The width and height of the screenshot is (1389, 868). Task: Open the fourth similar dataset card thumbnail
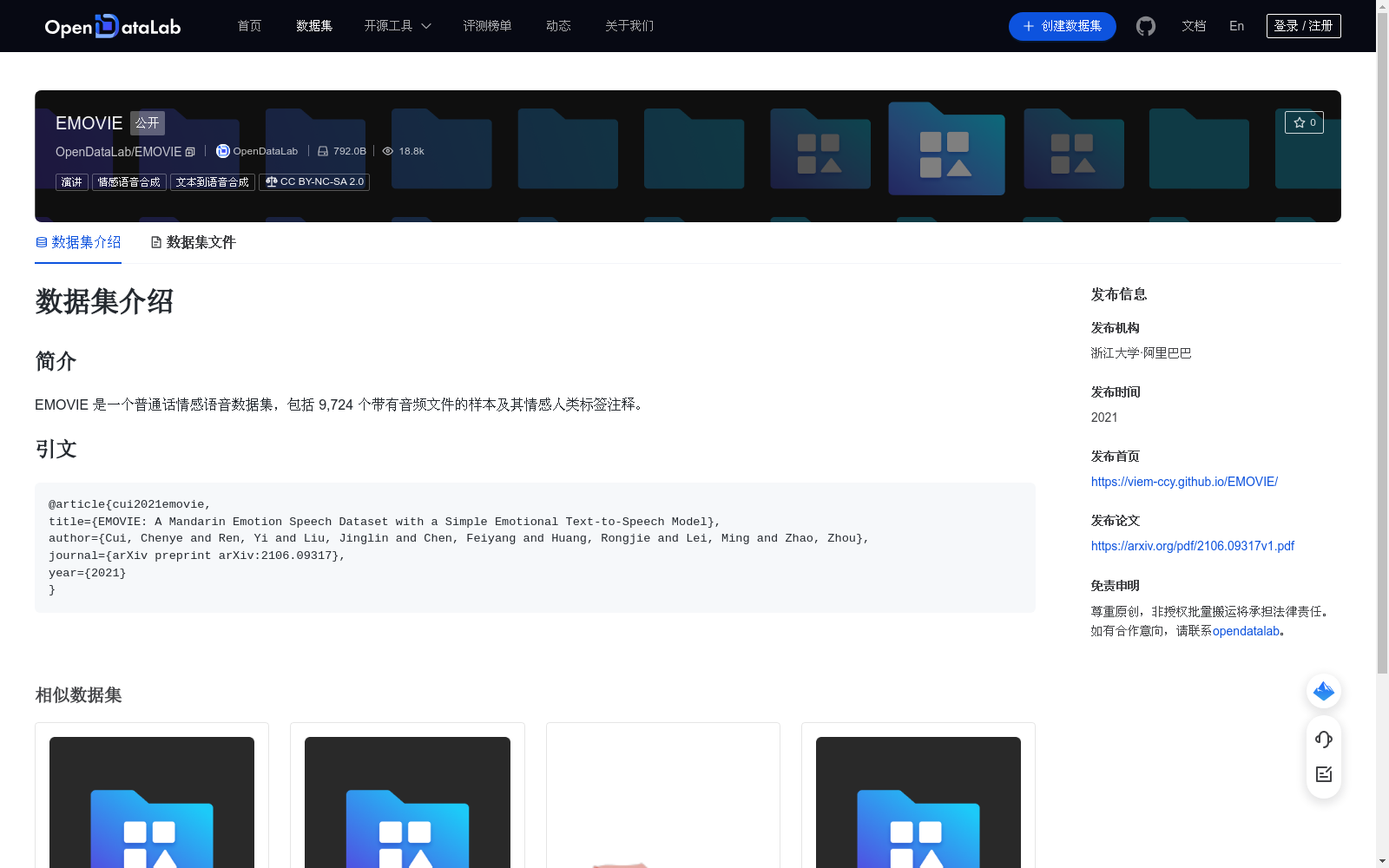918,802
